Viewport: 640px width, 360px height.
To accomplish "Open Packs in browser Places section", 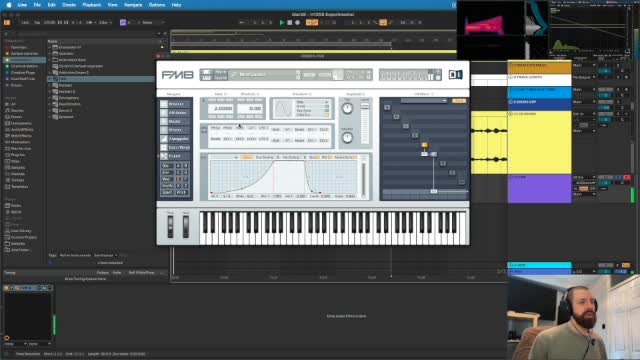I will (16, 206).
